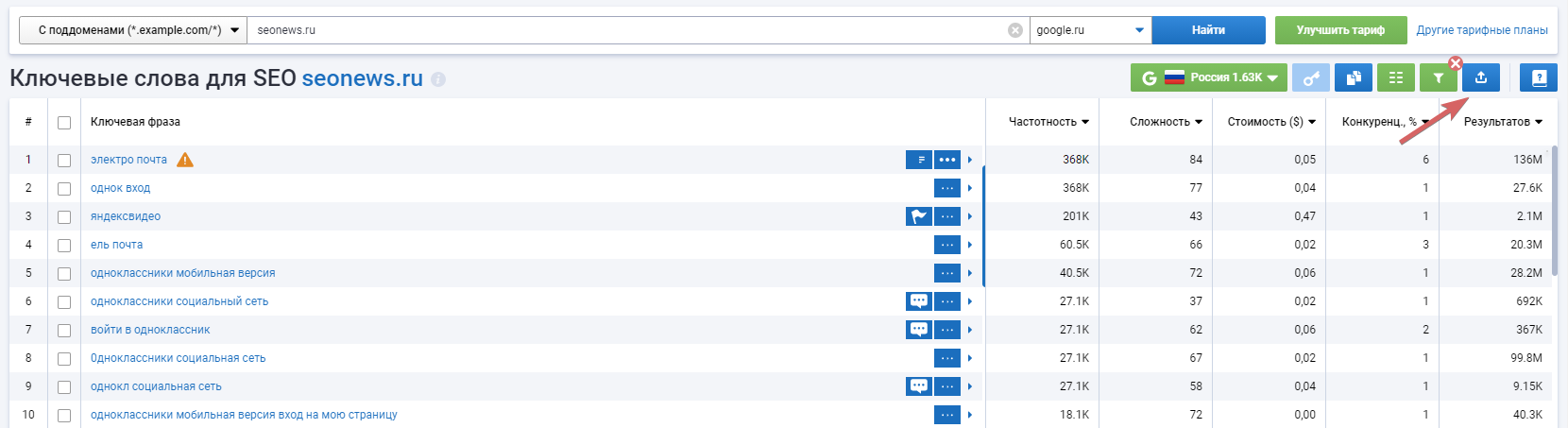
Task: Open three-dots menu in row 10
Action: tap(947, 415)
